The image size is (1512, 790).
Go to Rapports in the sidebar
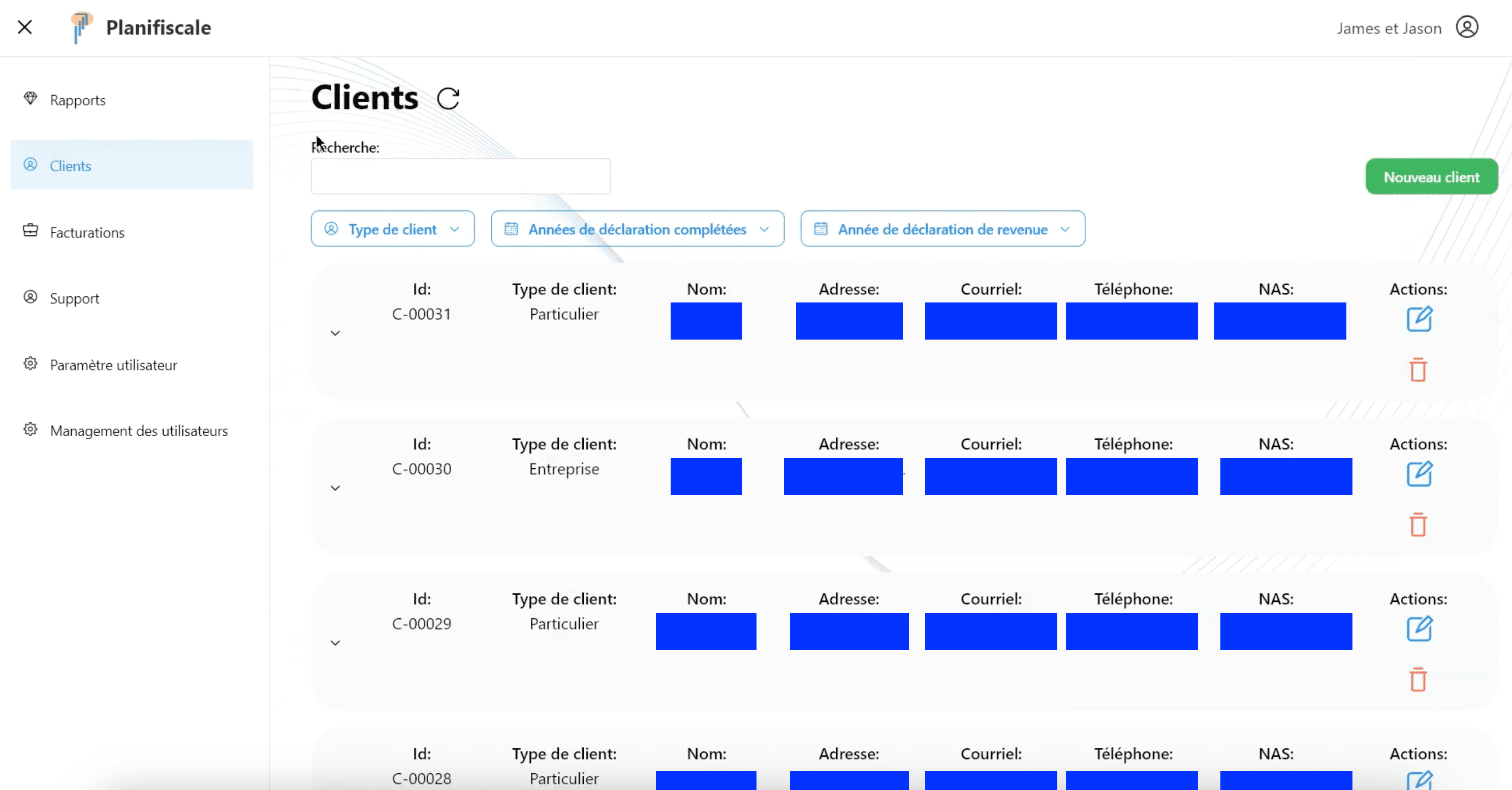click(x=77, y=101)
